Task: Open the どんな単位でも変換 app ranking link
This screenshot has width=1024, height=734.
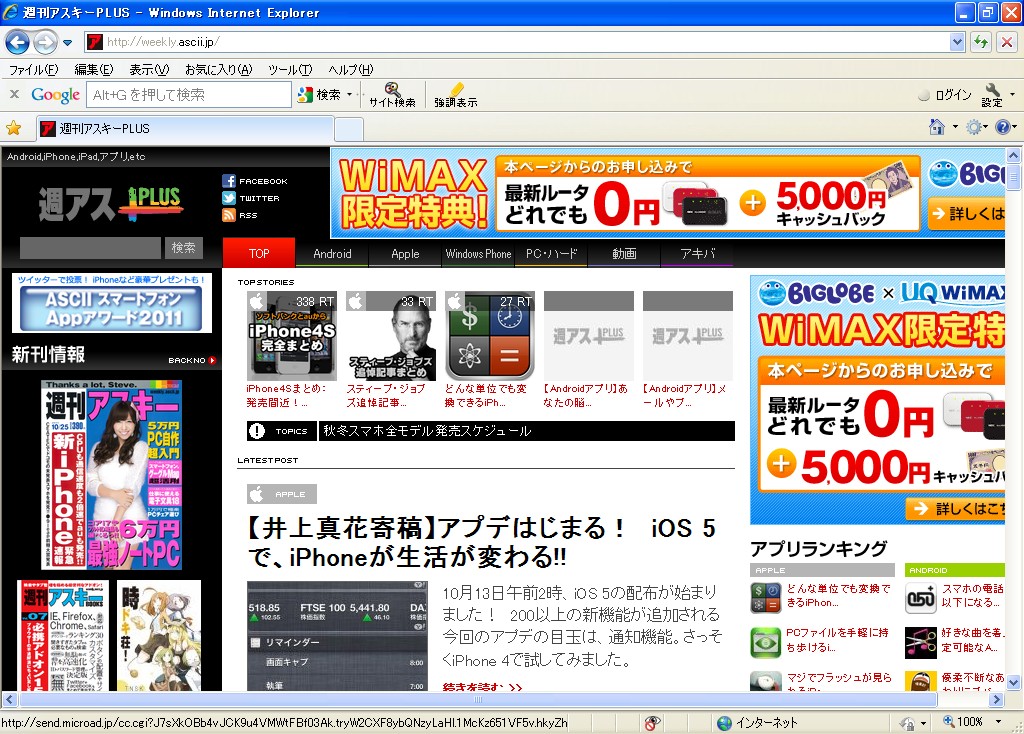Action: [x=839, y=595]
